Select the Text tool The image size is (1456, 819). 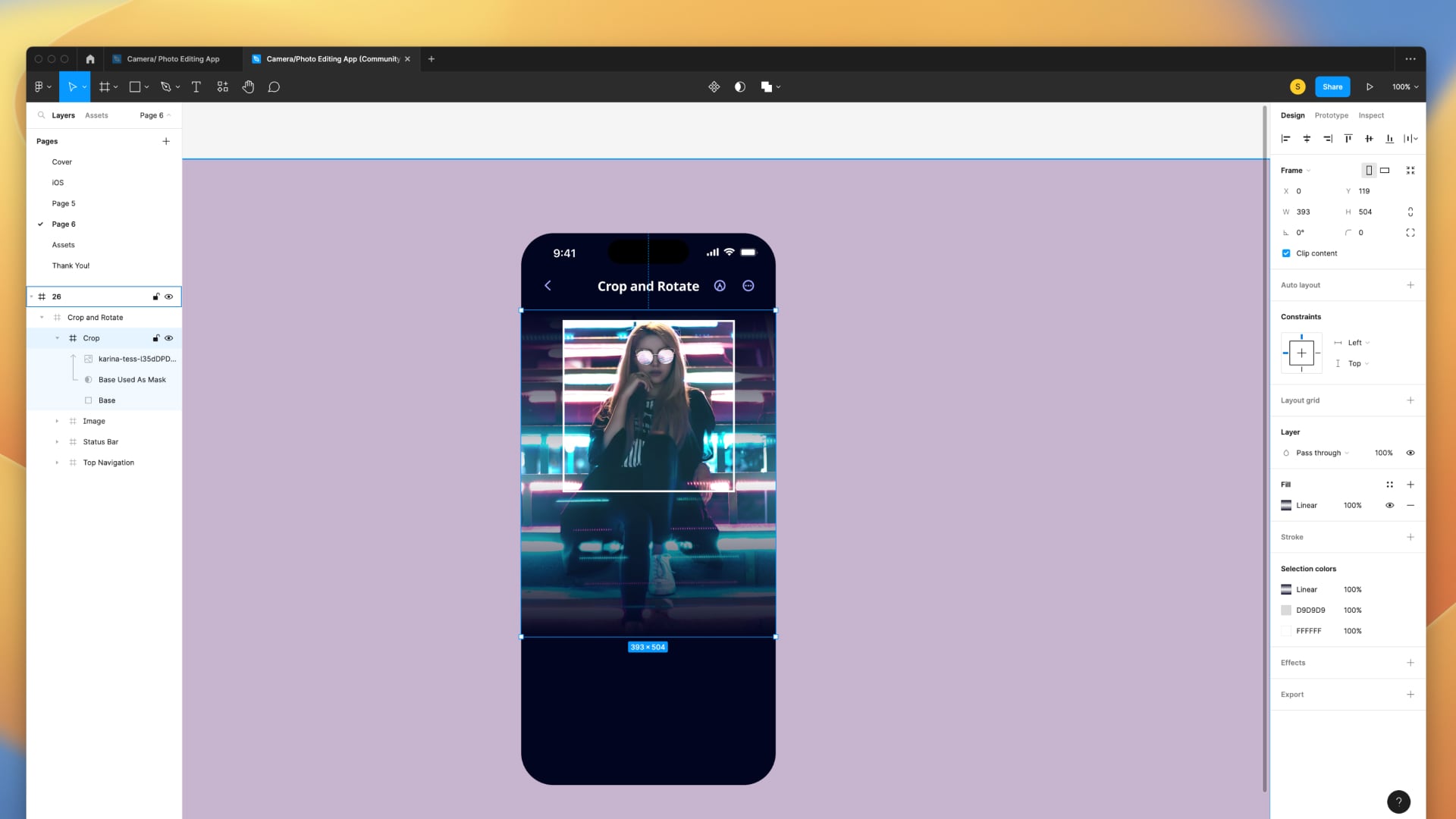(x=196, y=86)
